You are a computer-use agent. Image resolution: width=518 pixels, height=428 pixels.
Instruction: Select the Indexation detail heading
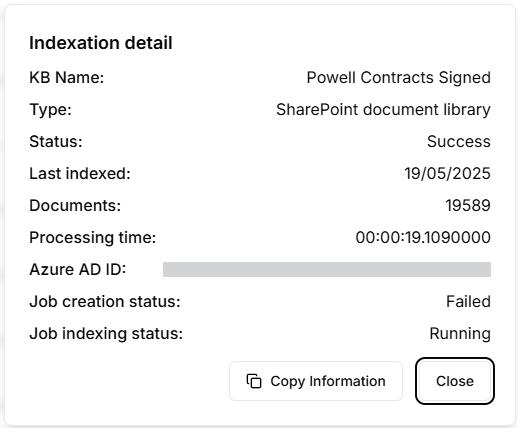point(101,43)
